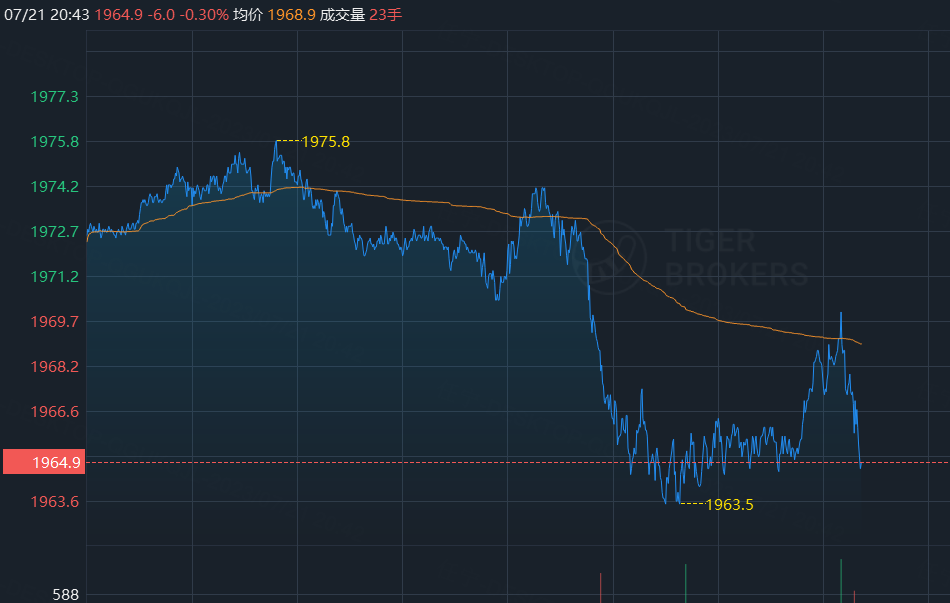The height and width of the screenshot is (603, 950).
Task: Click y-axis label 1975.8 on left
Action: click(x=55, y=141)
